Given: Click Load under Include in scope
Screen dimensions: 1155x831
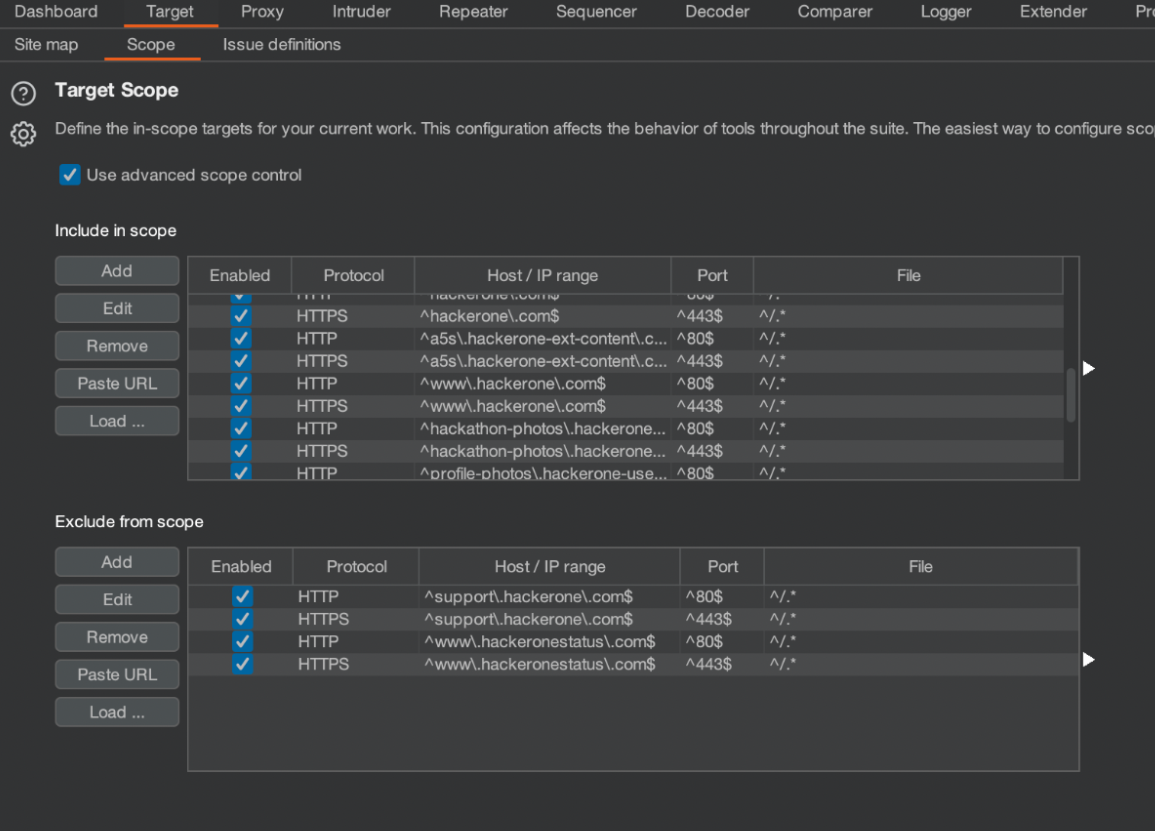Looking at the screenshot, I should (117, 421).
